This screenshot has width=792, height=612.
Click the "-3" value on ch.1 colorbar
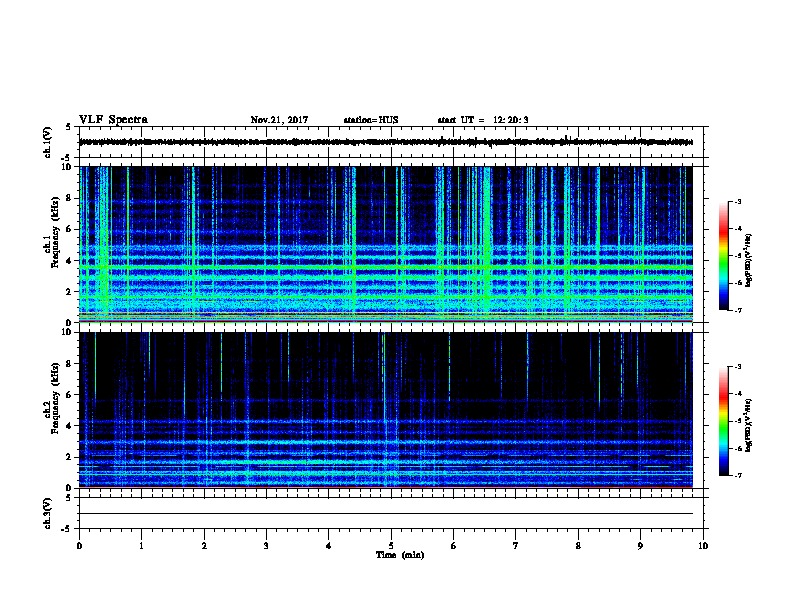pyautogui.click(x=738, y=201)
